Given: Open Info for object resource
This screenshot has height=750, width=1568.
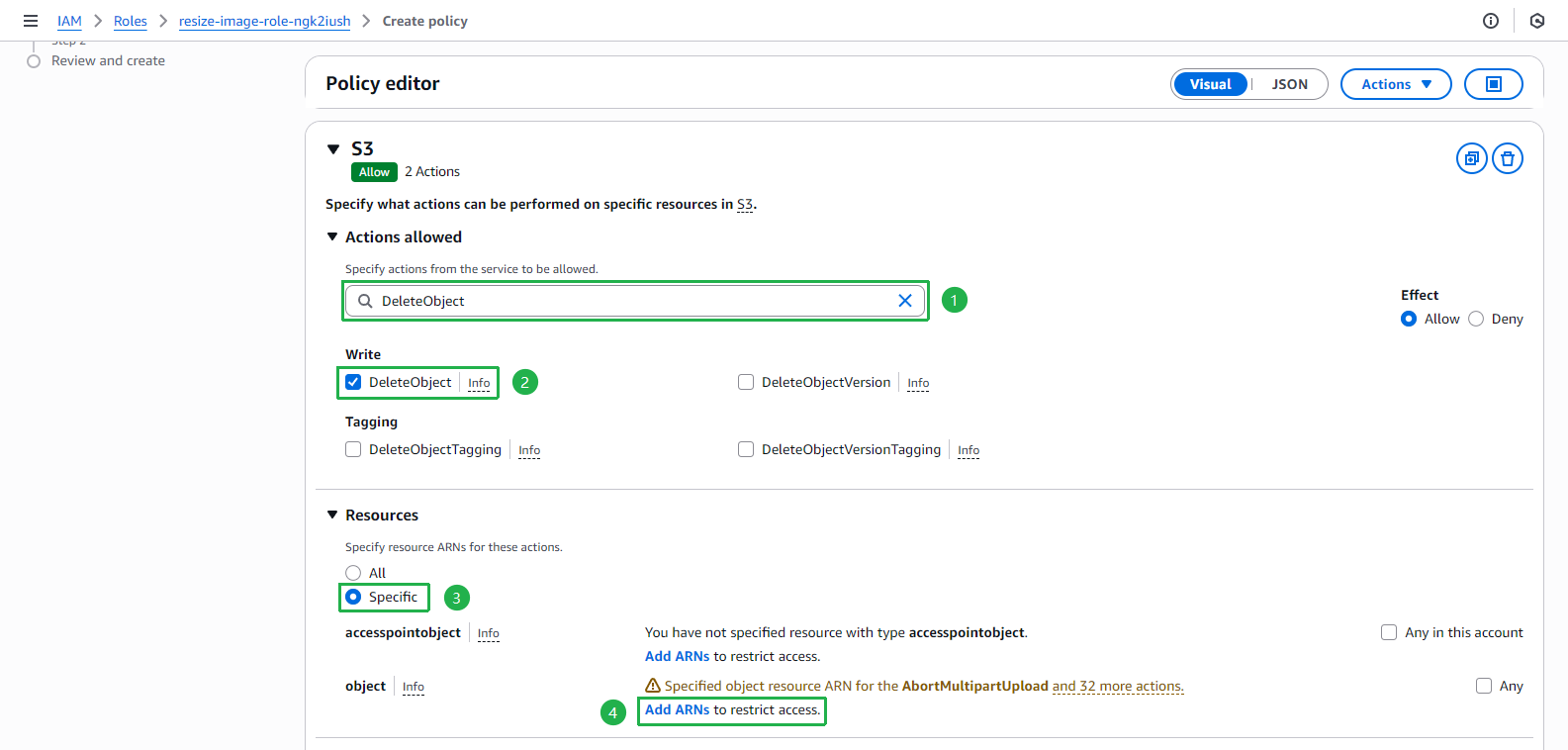Looking at the screenshot, I should tap(414, 687).
